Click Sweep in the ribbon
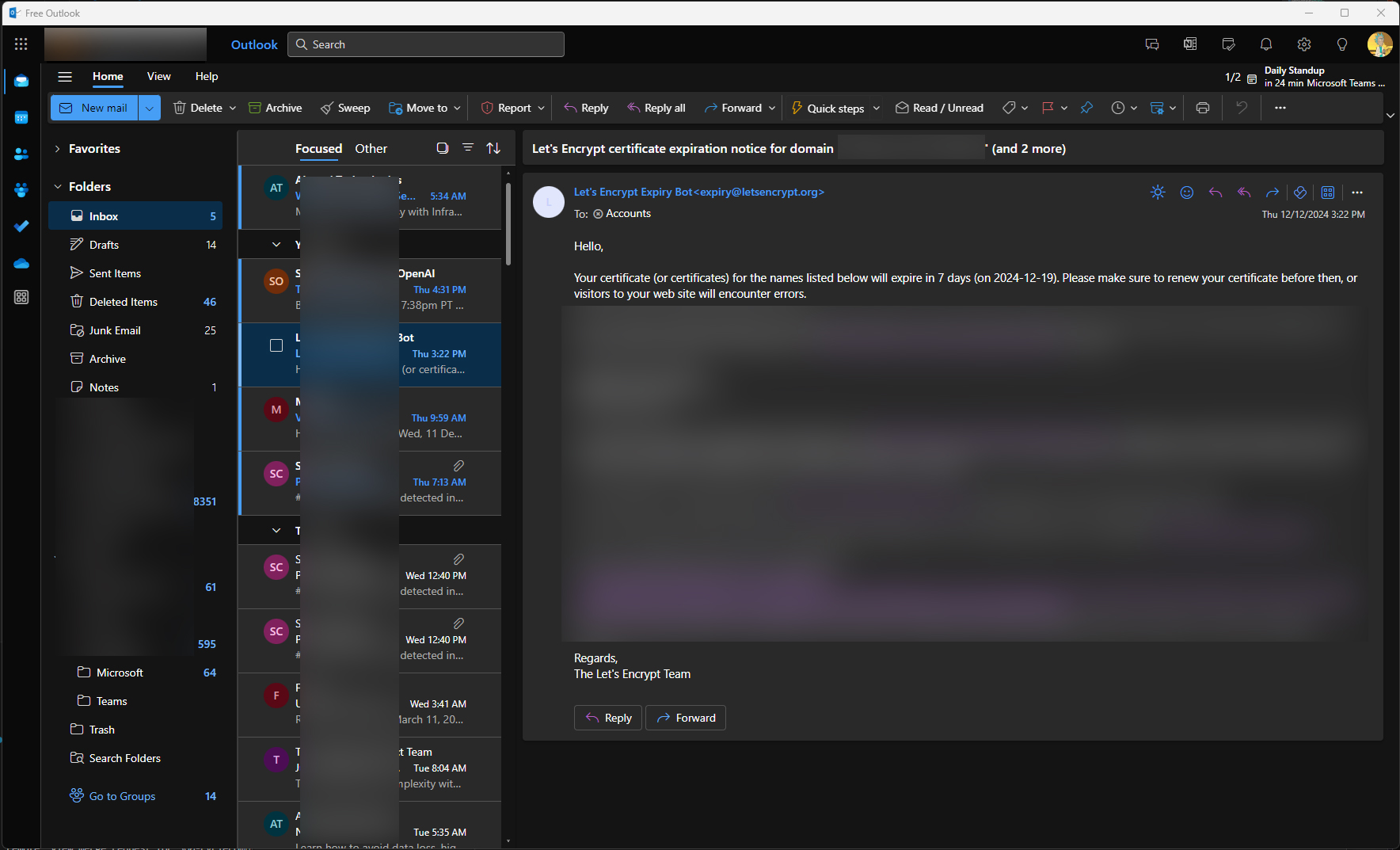The width and height of the screenshot is (1400, 850). (345, 108)
